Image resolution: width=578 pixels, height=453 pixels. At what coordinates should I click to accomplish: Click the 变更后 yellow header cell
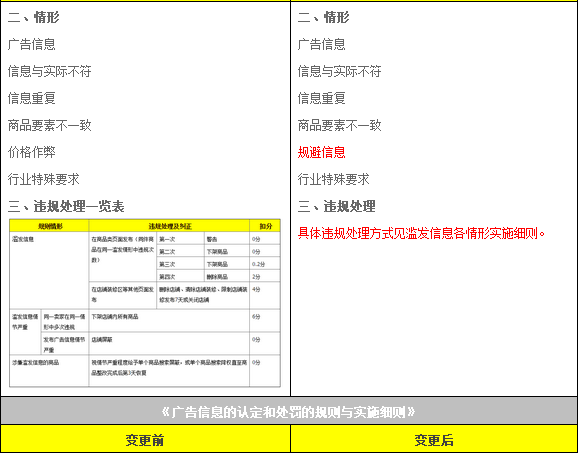tap(434, 440)
